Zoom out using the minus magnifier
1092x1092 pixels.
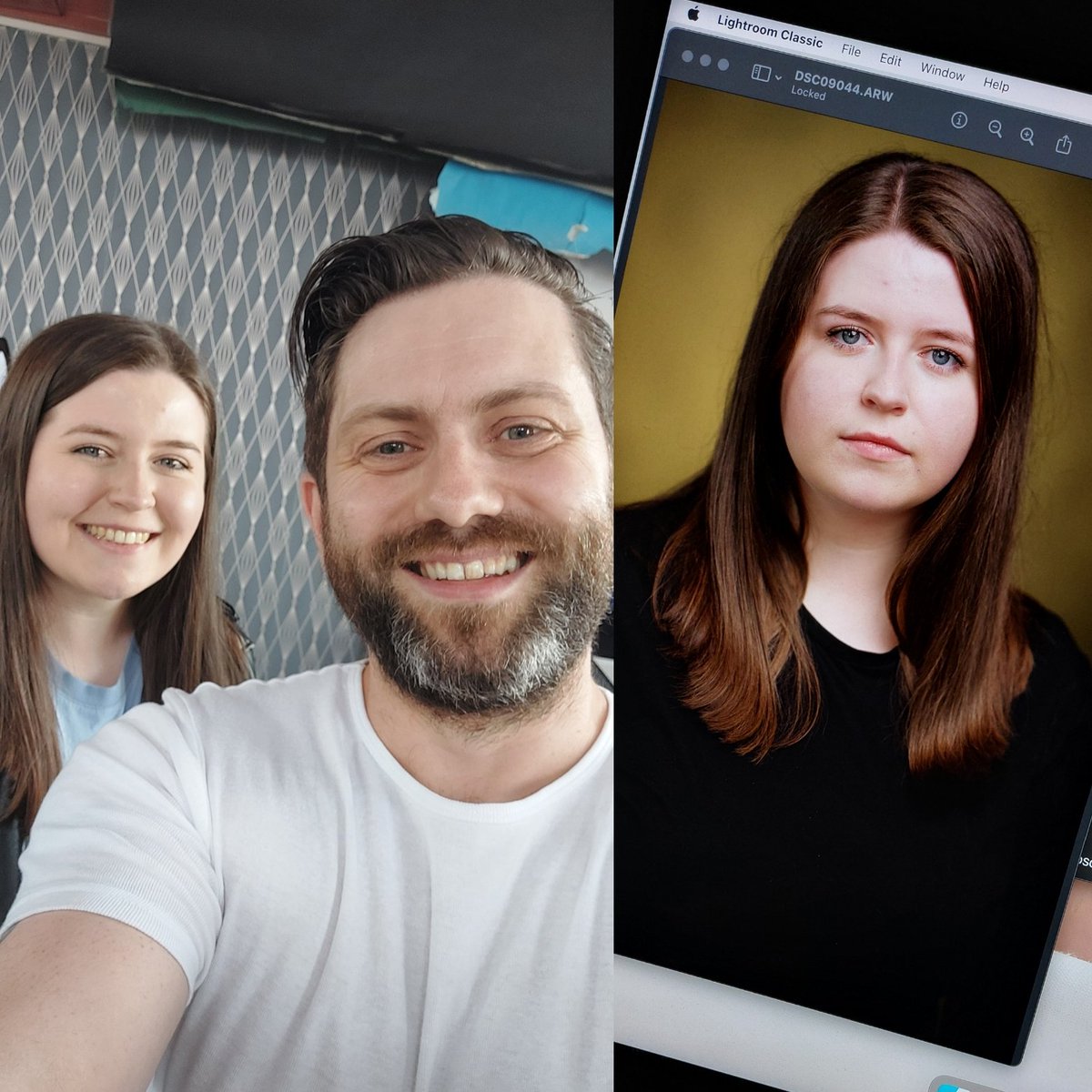click(995, 129)
